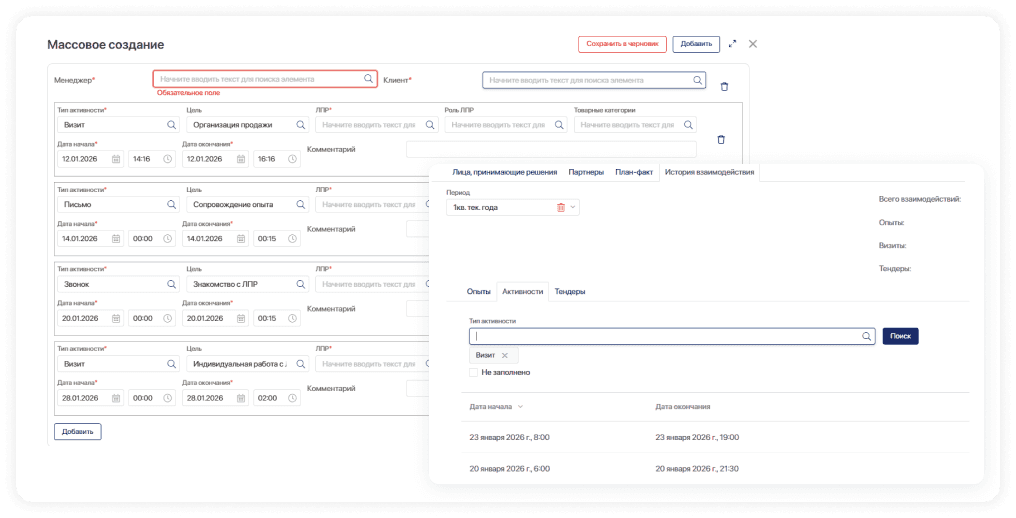Screen dimensions: 1016x518
Task: Switch to the План-факт tab
Action: coord(634,172)
